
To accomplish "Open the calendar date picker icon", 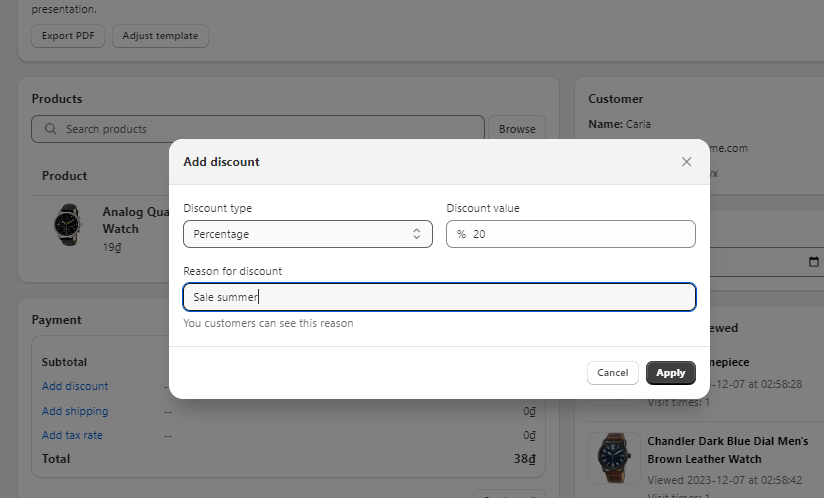I will pyautogui.click(x=812, y=262).
